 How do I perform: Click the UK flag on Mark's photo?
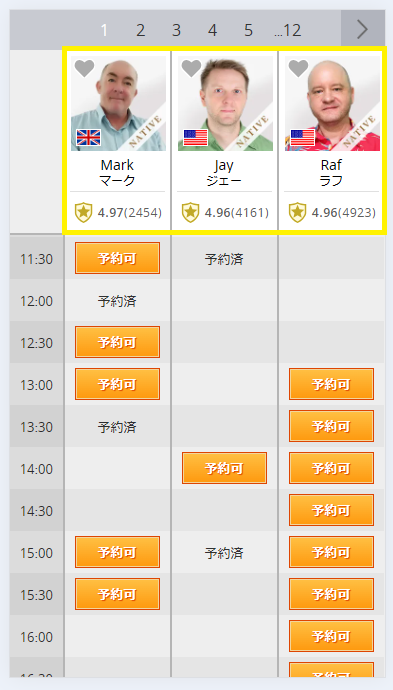coord(88,137)
